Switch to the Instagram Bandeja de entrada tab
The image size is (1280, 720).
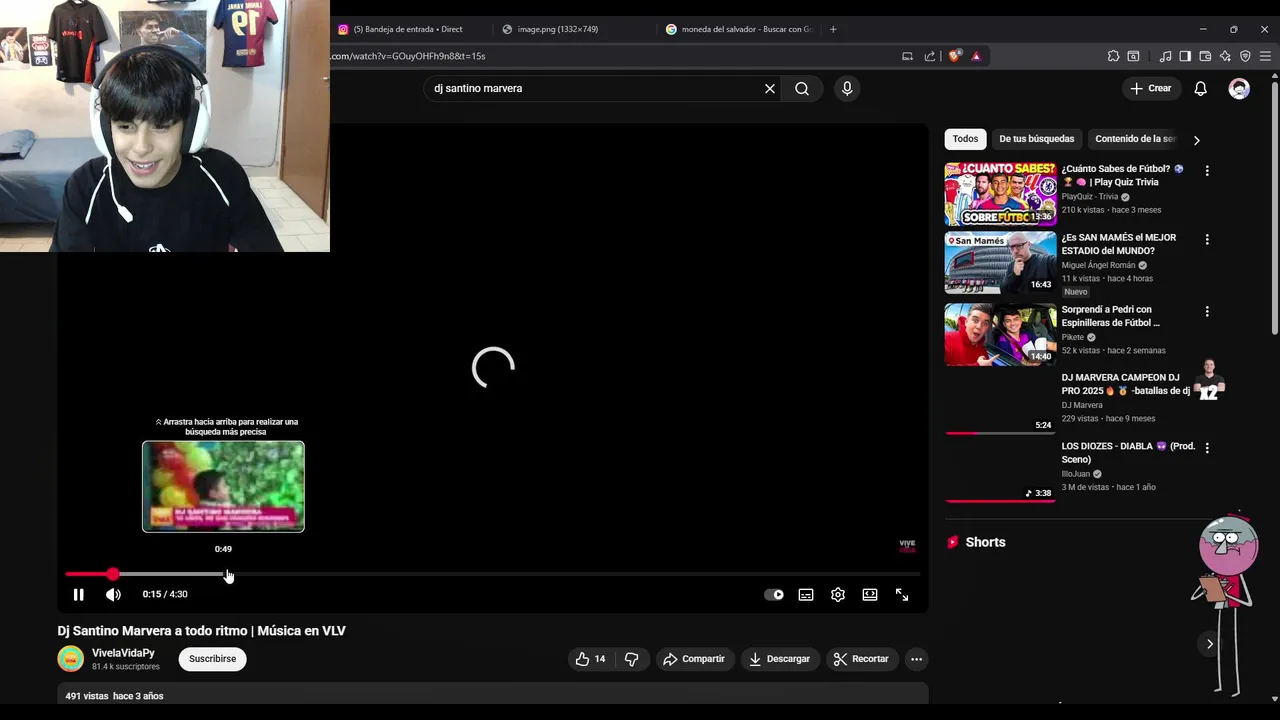coord(408,29)
